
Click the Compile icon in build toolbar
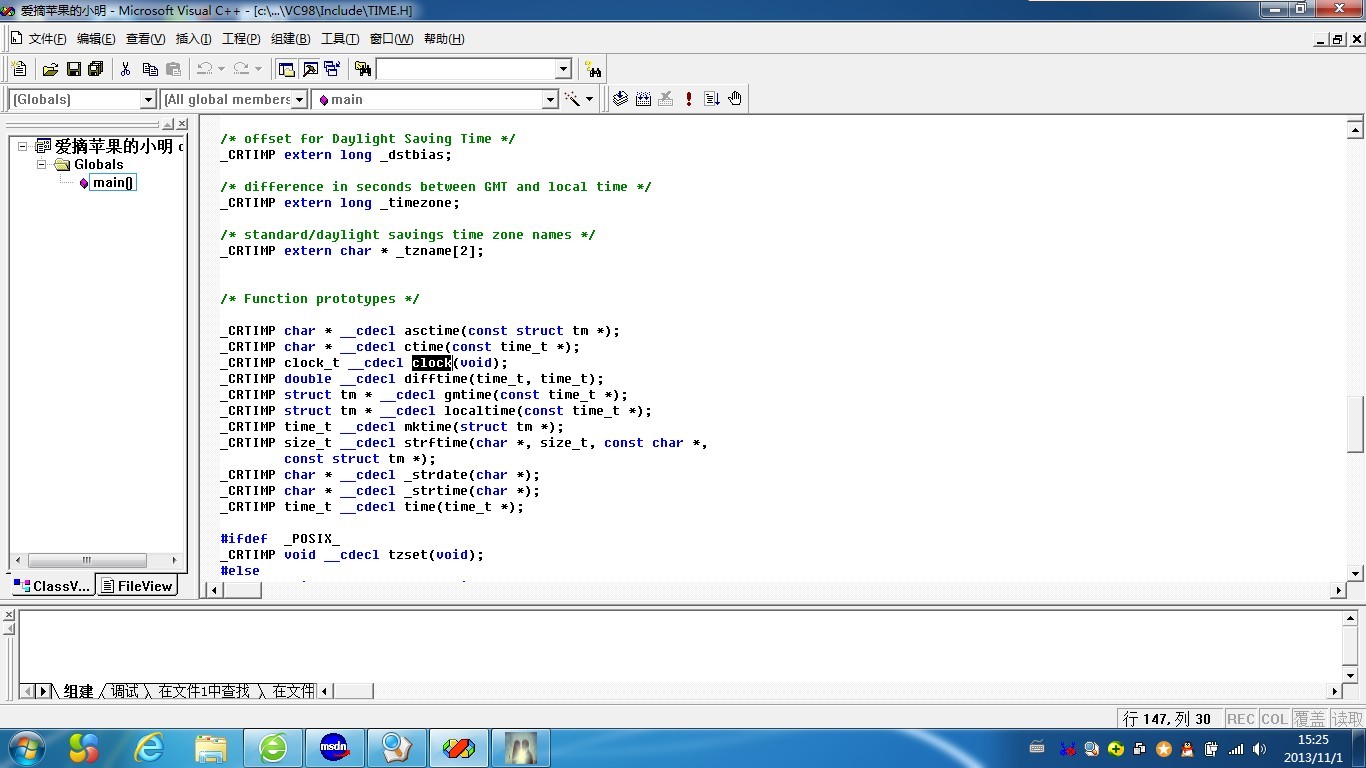[x=620, y=99]
